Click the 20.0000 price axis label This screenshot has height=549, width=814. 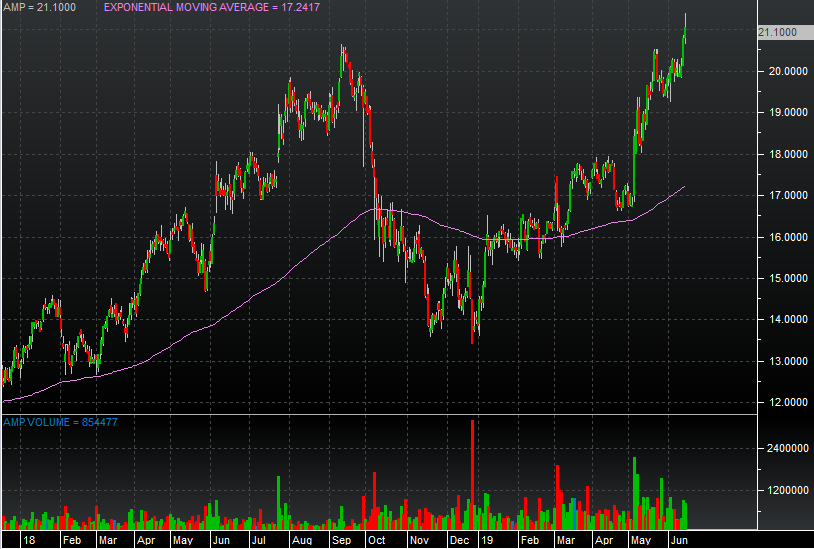[x=779, y=72]
